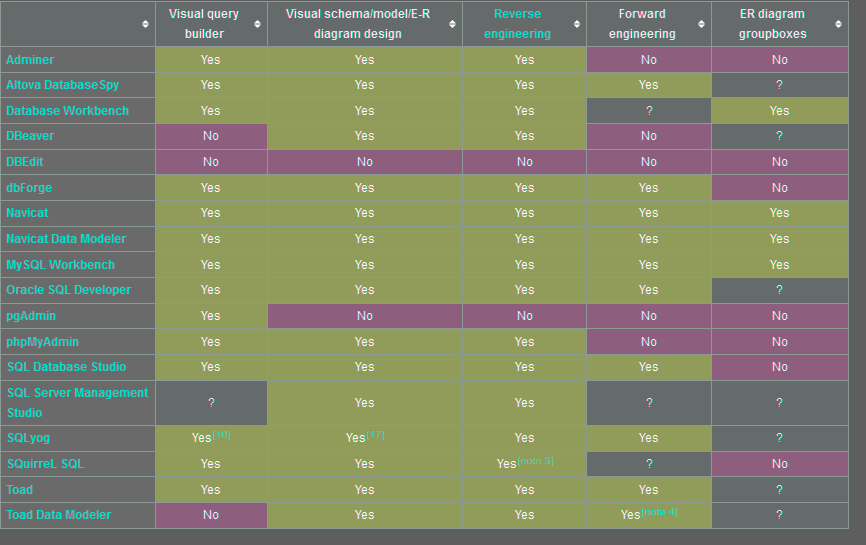Viewport: 866px width, 545px height.
Task: Select SQL Server Management Studio's Forward engineering '?'
Action: pyautogui.click(x=649, y=403)
